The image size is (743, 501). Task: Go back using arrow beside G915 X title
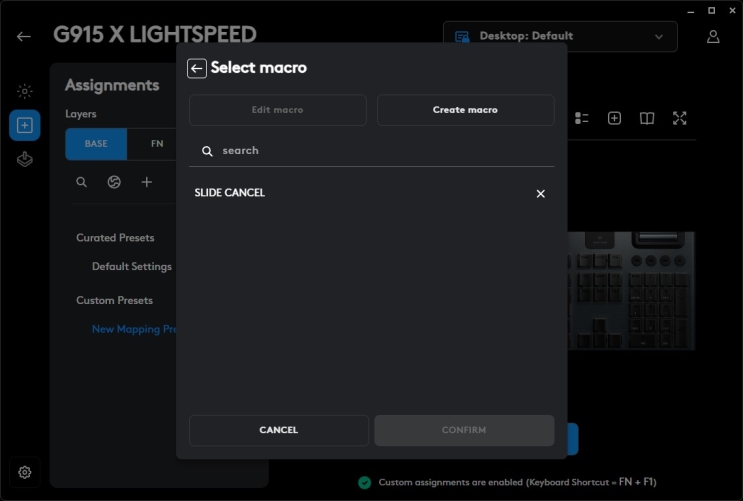pyautogui.click(x=24, y=37)
